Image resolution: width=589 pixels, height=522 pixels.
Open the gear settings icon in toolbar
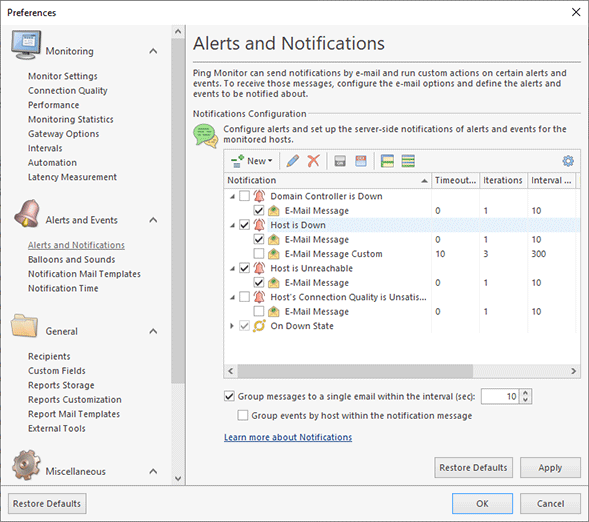click(568, 161)
